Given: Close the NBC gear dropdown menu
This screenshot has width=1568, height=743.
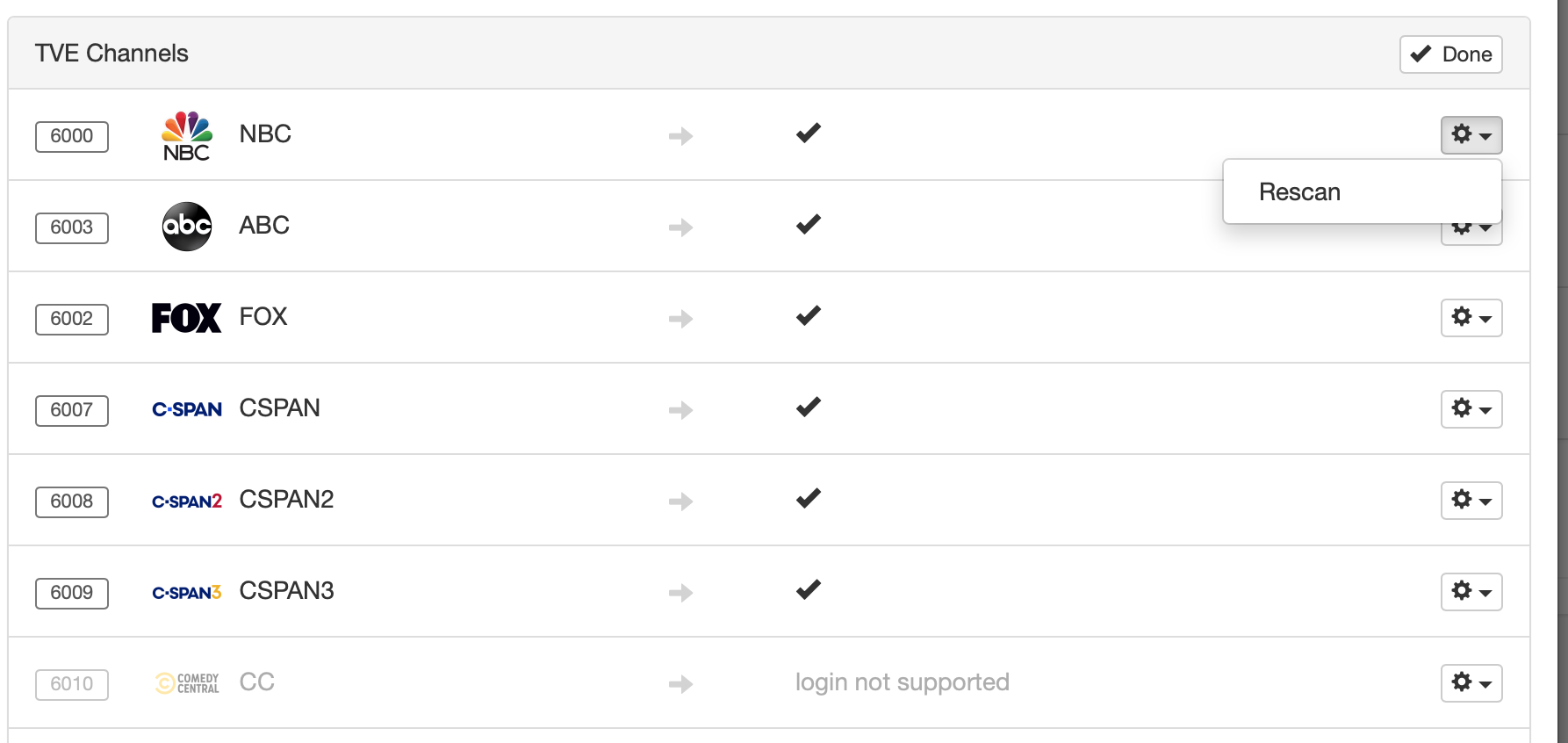Looking at the screenshot, I should pos(1471,135).
